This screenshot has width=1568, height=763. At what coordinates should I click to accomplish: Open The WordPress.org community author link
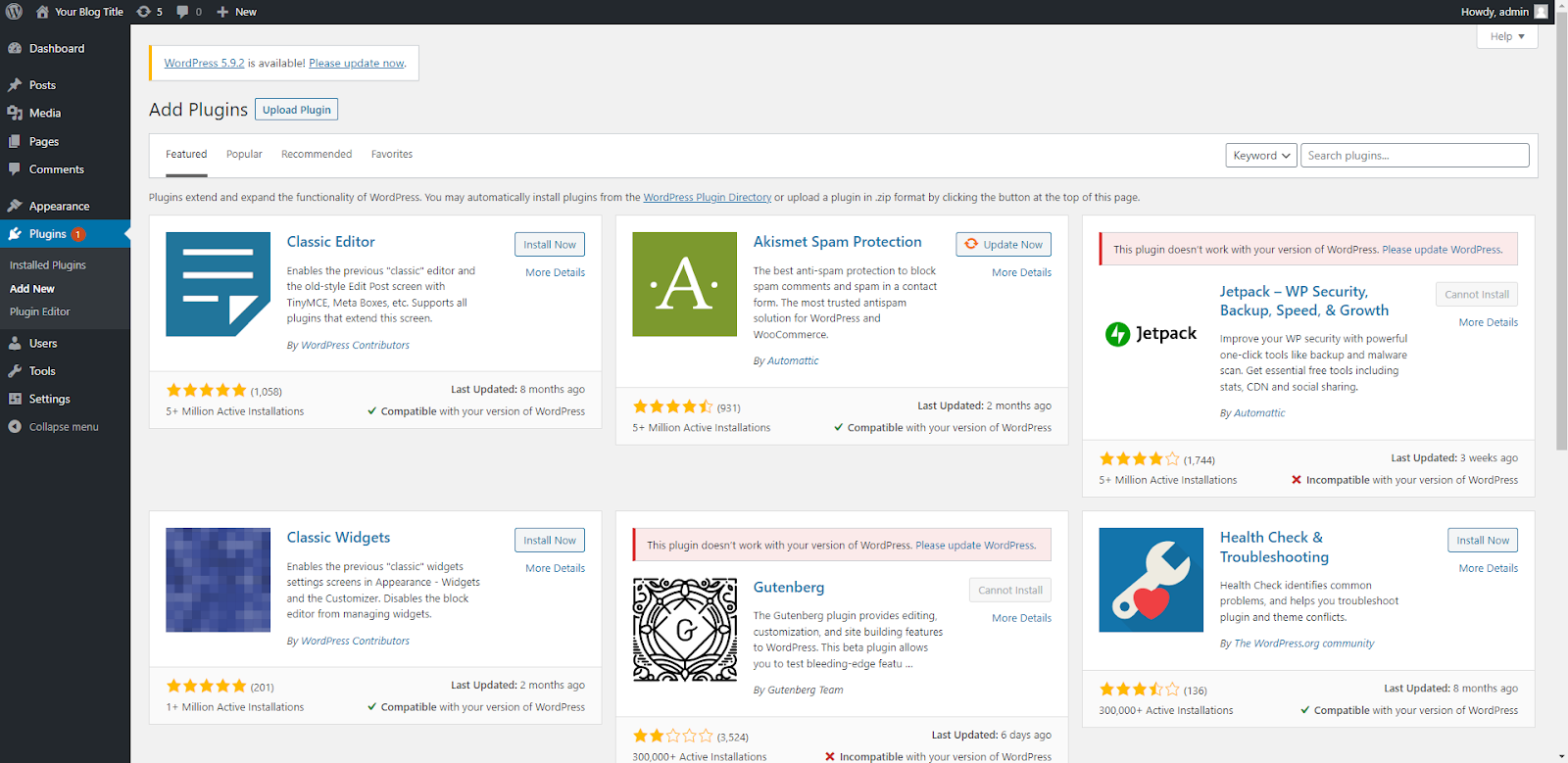1304,644
